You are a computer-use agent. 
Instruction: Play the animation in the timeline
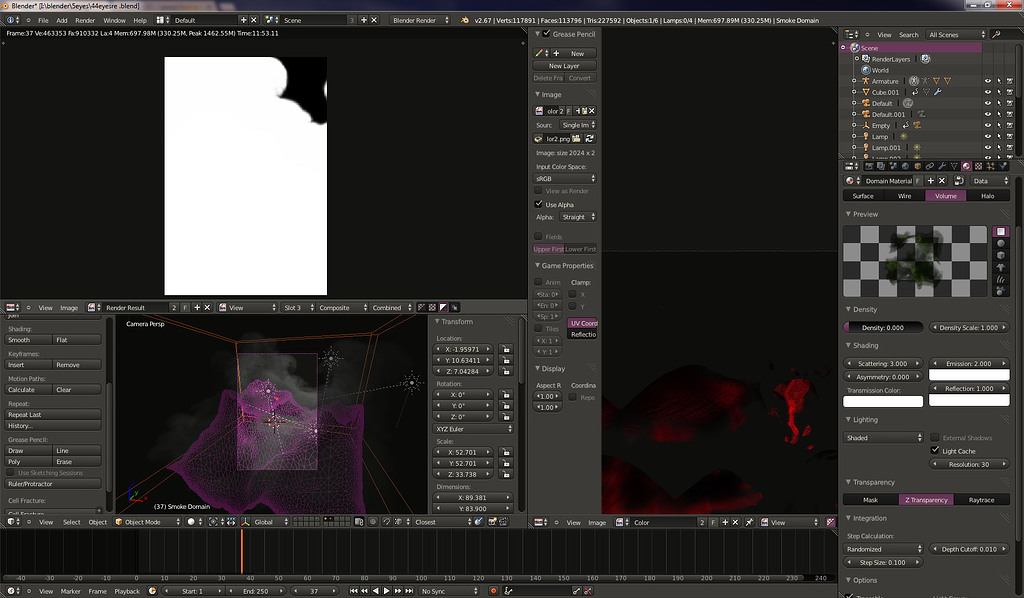[x=387, y=591]
